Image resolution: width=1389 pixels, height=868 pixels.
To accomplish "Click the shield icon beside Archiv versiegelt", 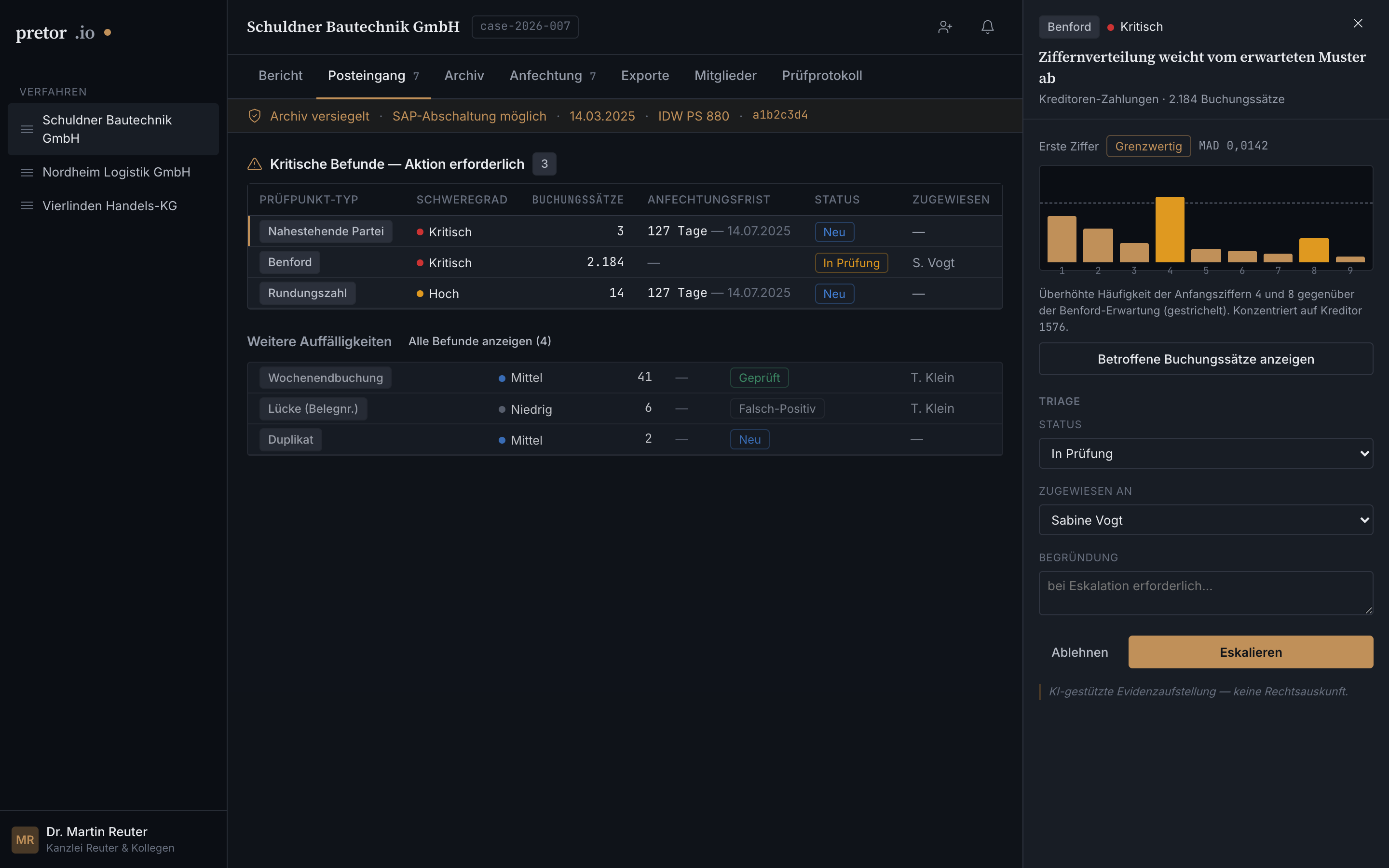I will (x=254, y=116).
